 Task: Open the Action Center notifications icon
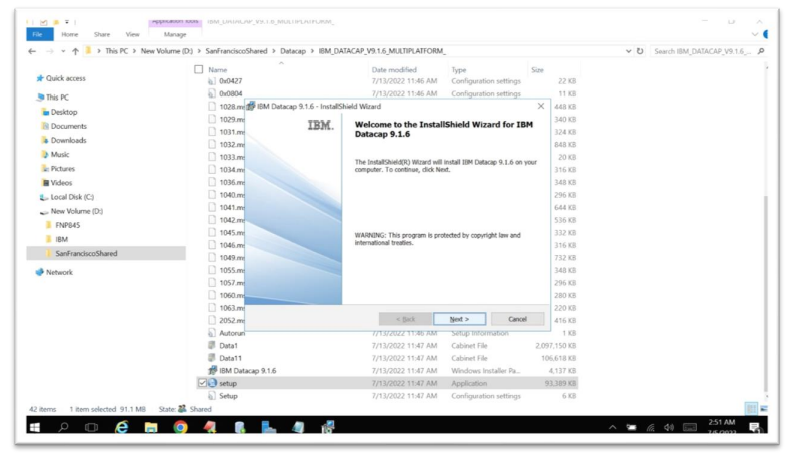click(x=754, y=427)
